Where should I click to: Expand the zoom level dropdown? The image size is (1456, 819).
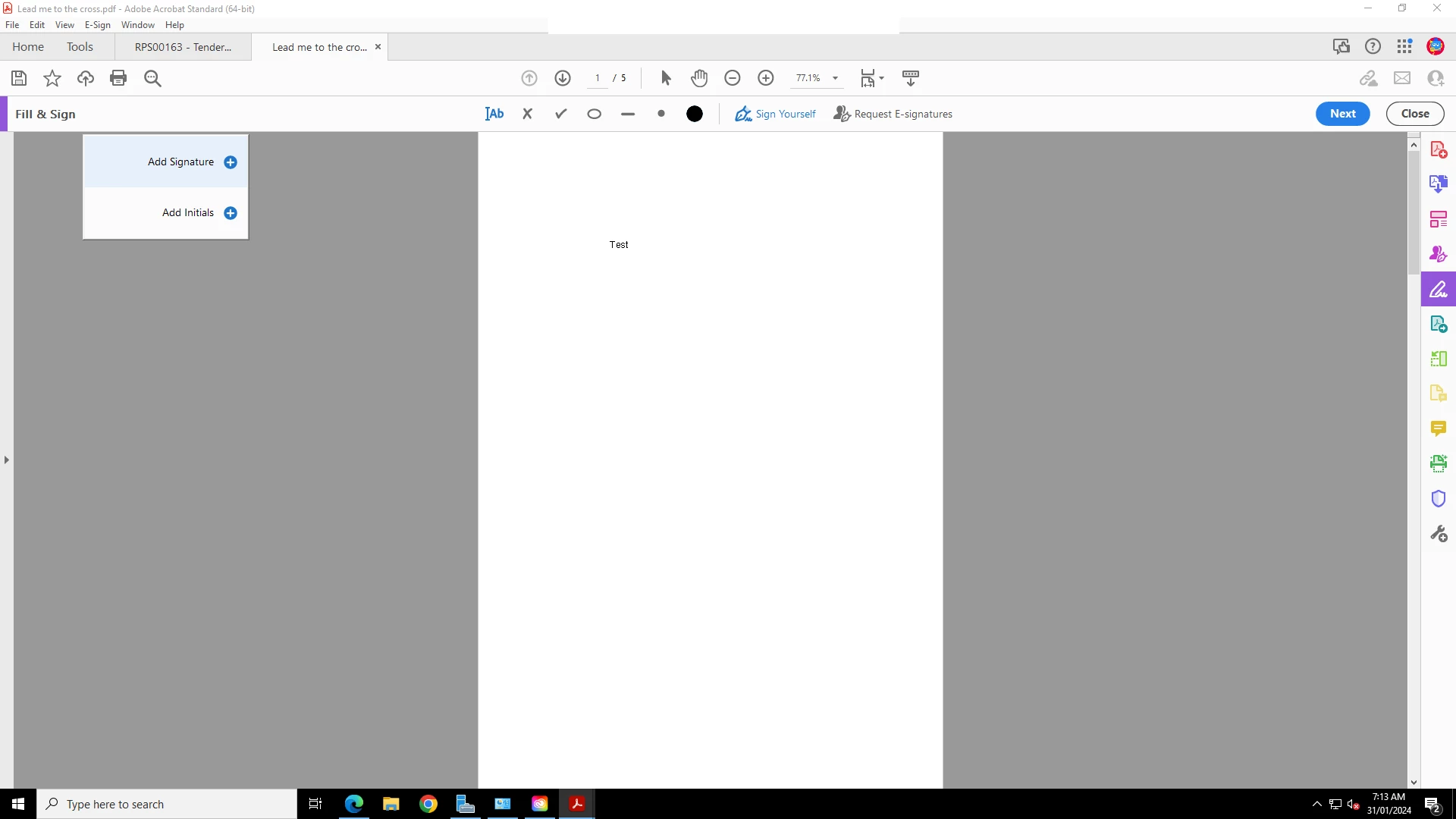tap(836, 78)
